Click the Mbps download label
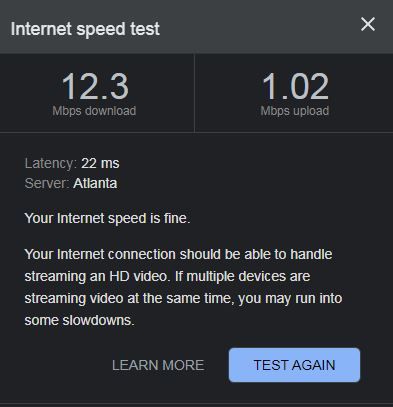This screenshot has width=393, height=407. (x=94, y=111)
